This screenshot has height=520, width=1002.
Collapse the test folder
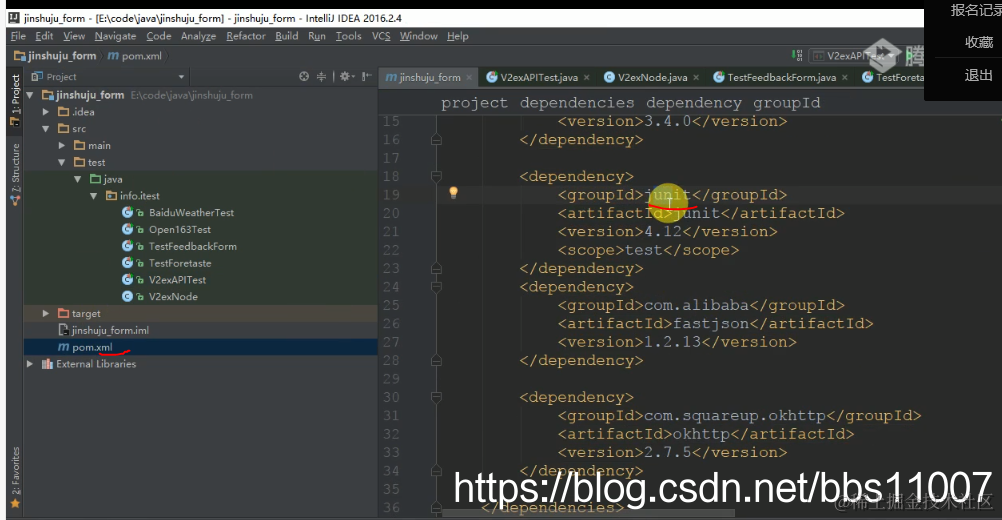tap(62, 162)
